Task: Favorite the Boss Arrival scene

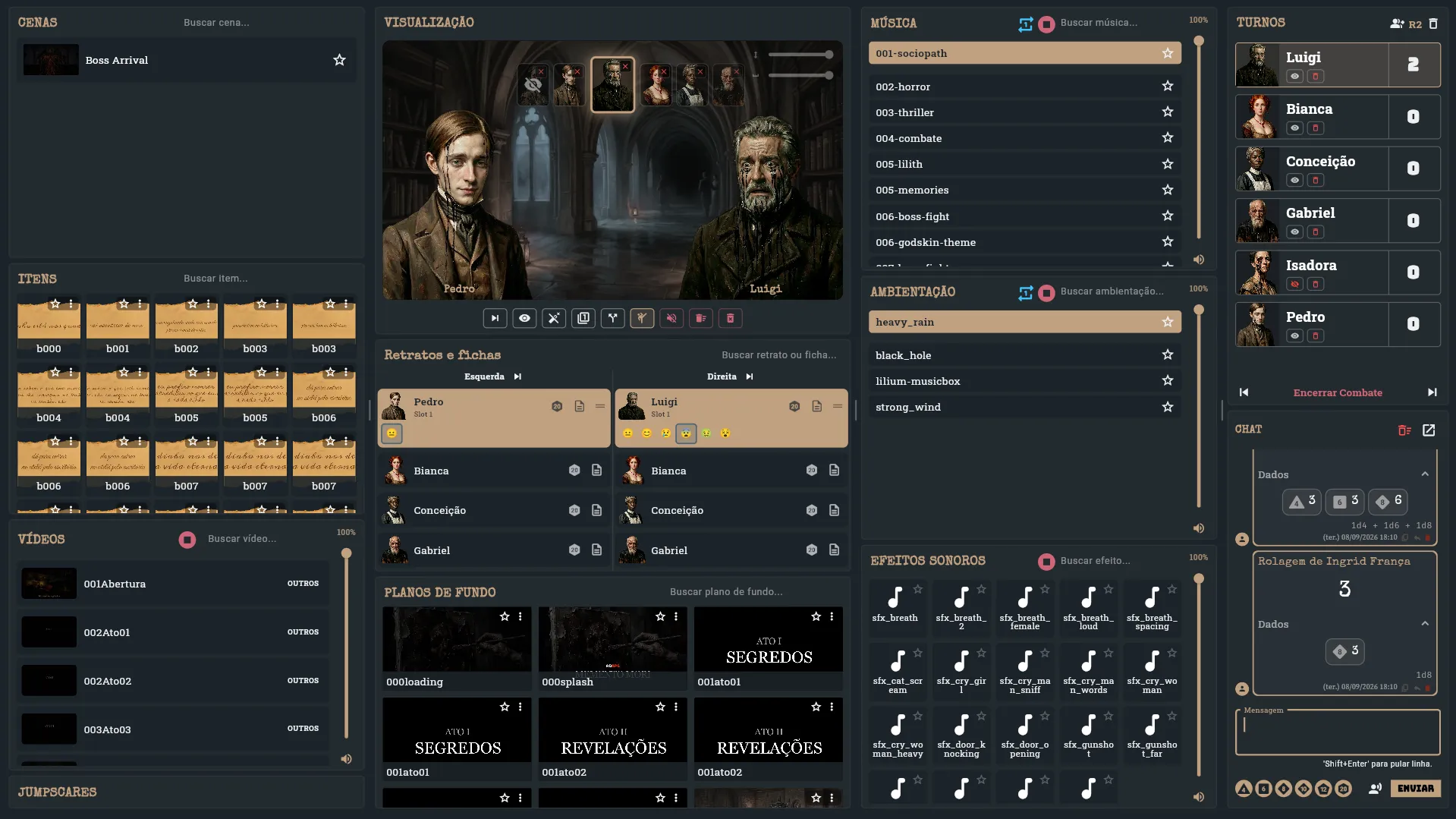Action: (x=339, y=60)
